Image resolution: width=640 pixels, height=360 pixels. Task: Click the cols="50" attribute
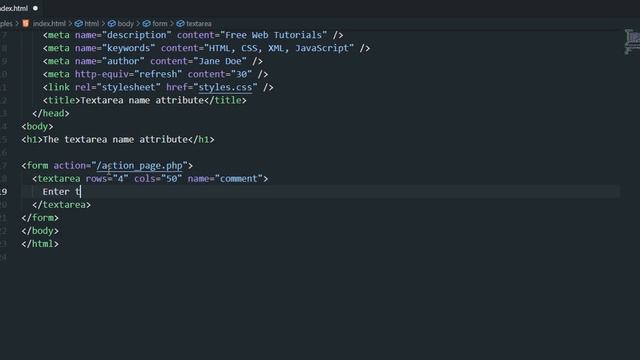coord(158,179)
